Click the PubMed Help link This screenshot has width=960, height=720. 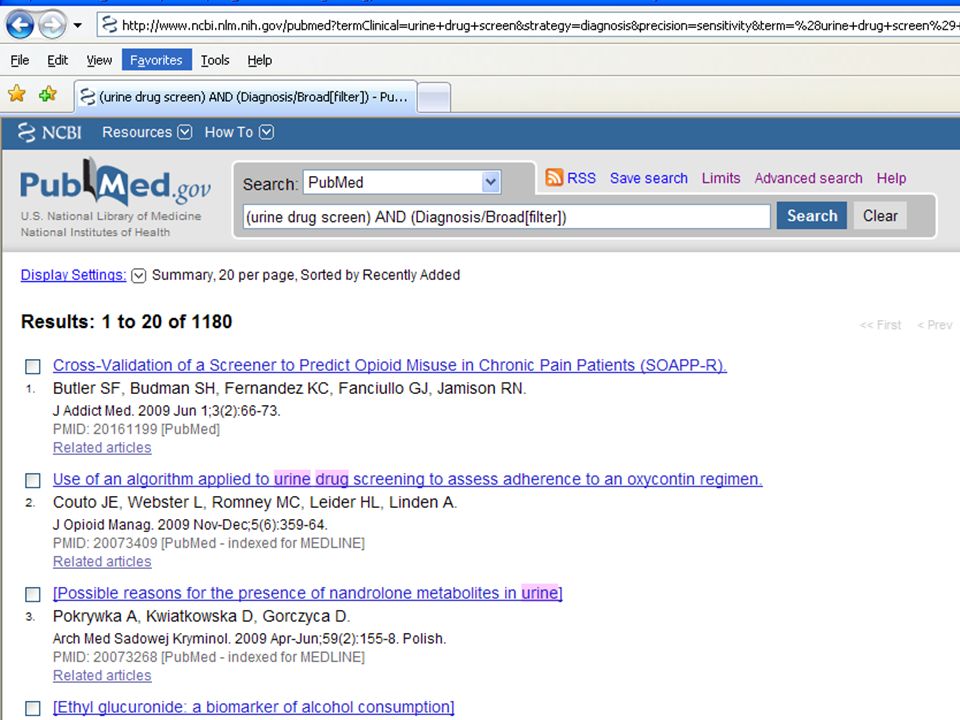click(891, 178)
